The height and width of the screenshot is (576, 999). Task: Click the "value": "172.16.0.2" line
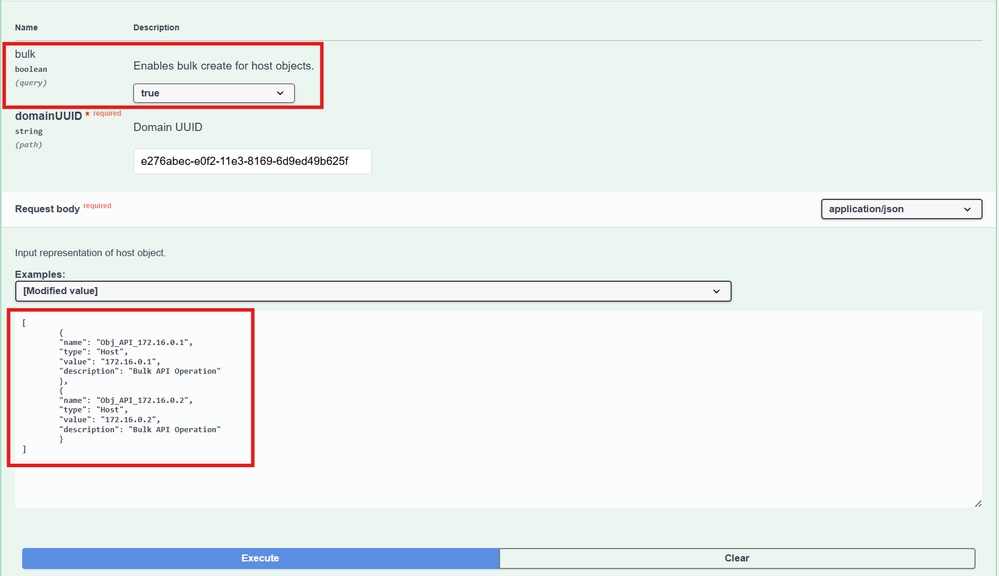coord(110,419)
